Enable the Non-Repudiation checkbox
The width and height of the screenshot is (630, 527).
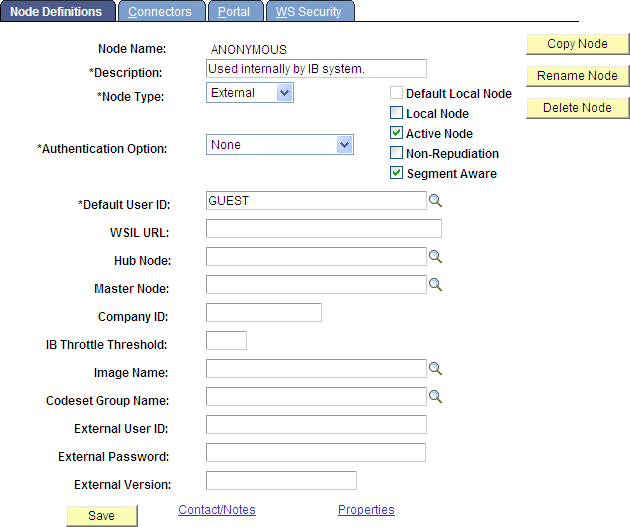tap(397, 153)
